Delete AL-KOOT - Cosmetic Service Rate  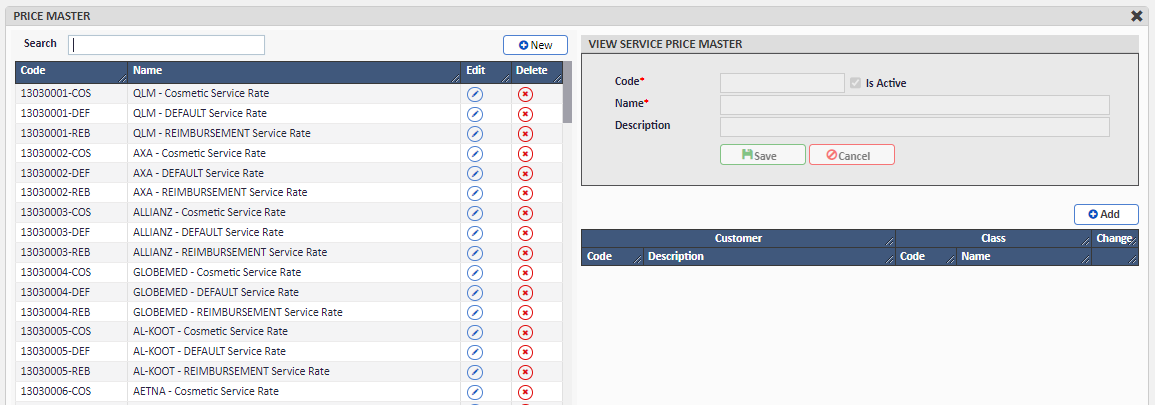coord(525,332)
